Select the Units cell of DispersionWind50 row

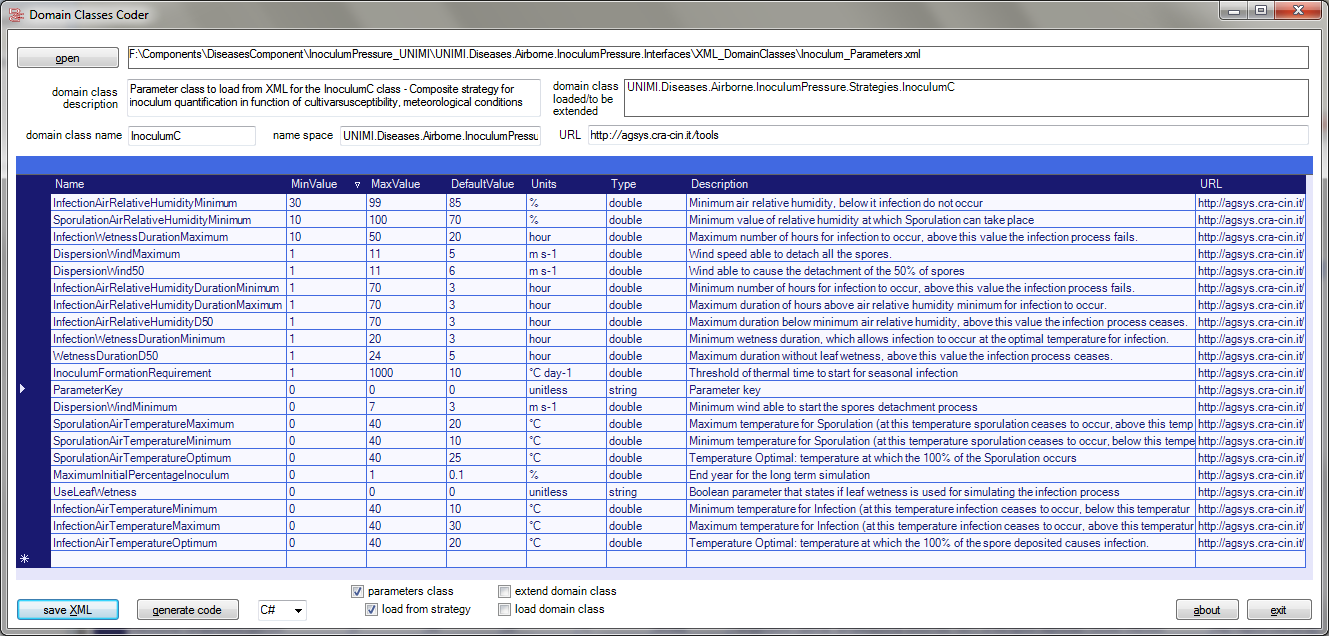pos(566,271)
